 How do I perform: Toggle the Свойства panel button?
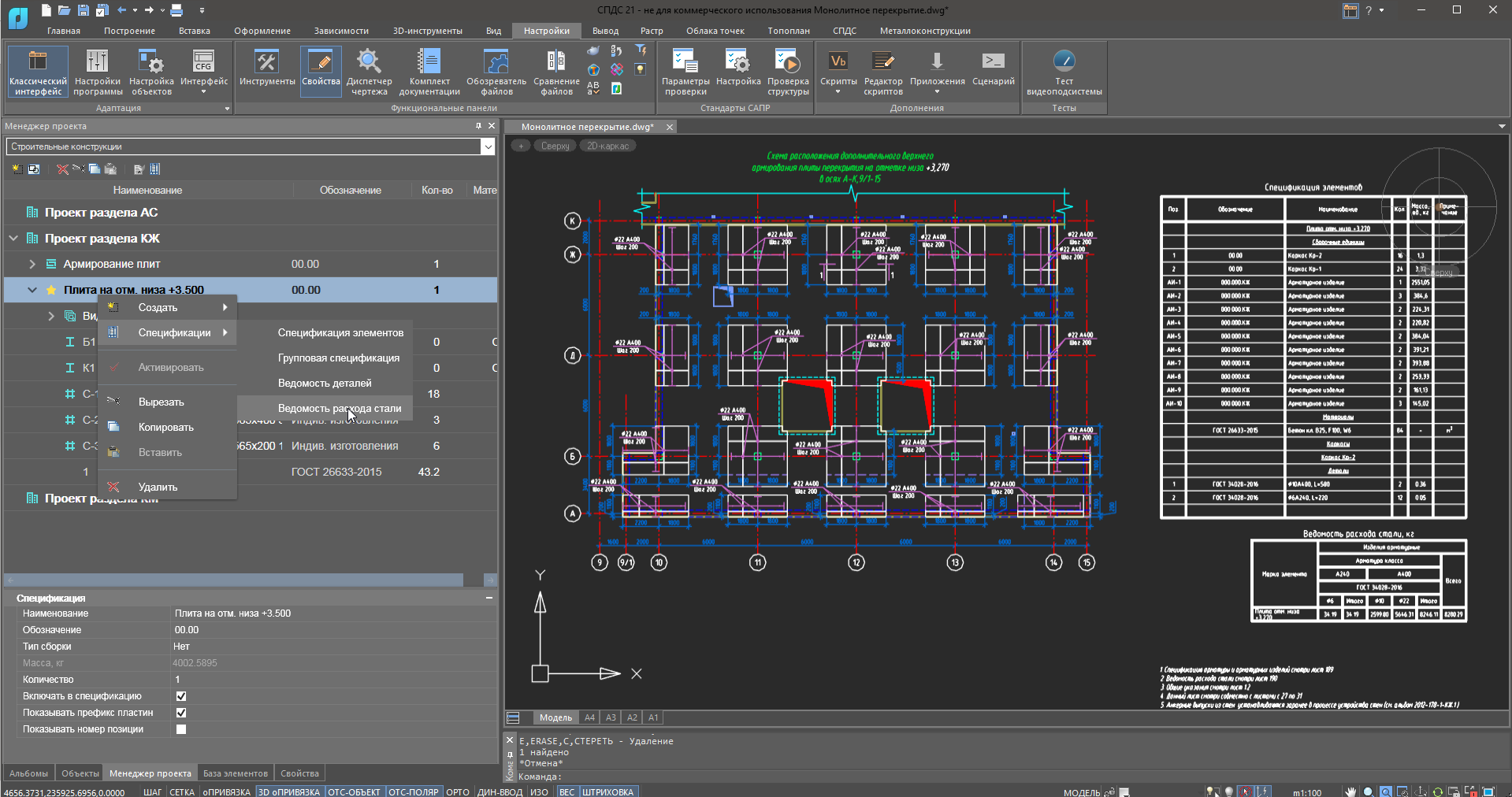[321, 72]
